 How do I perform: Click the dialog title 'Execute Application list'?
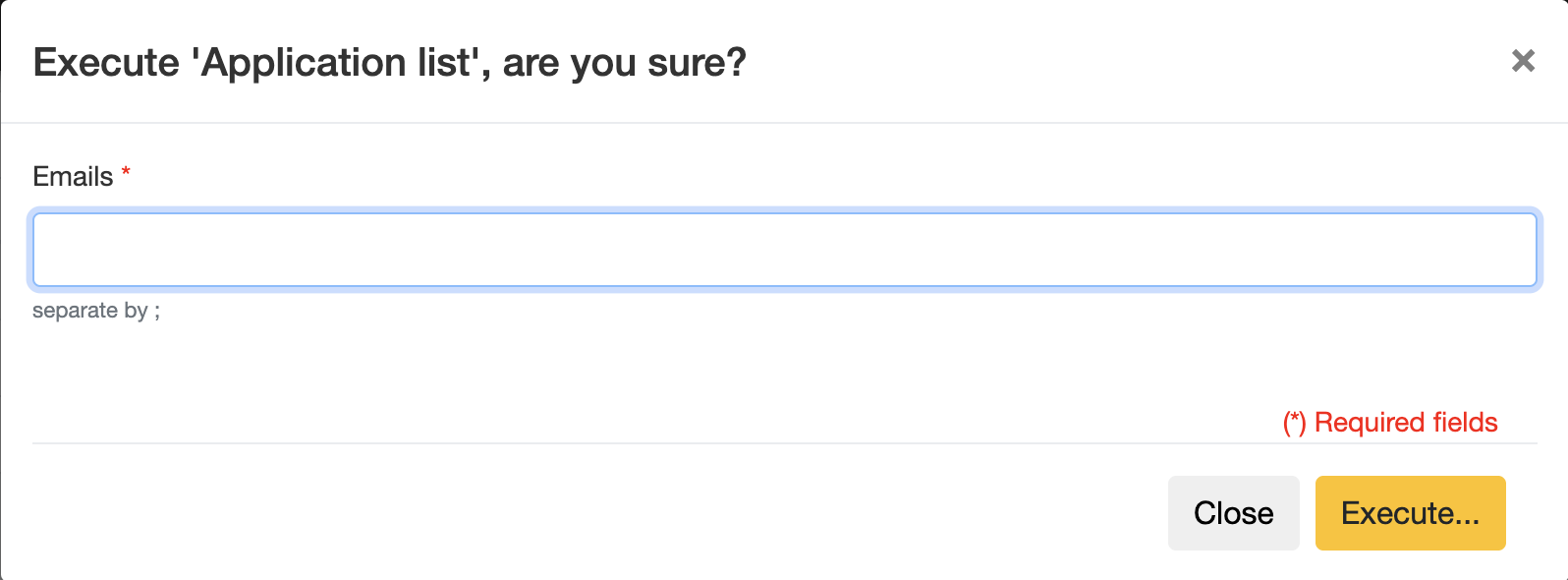tap(389, 63)
